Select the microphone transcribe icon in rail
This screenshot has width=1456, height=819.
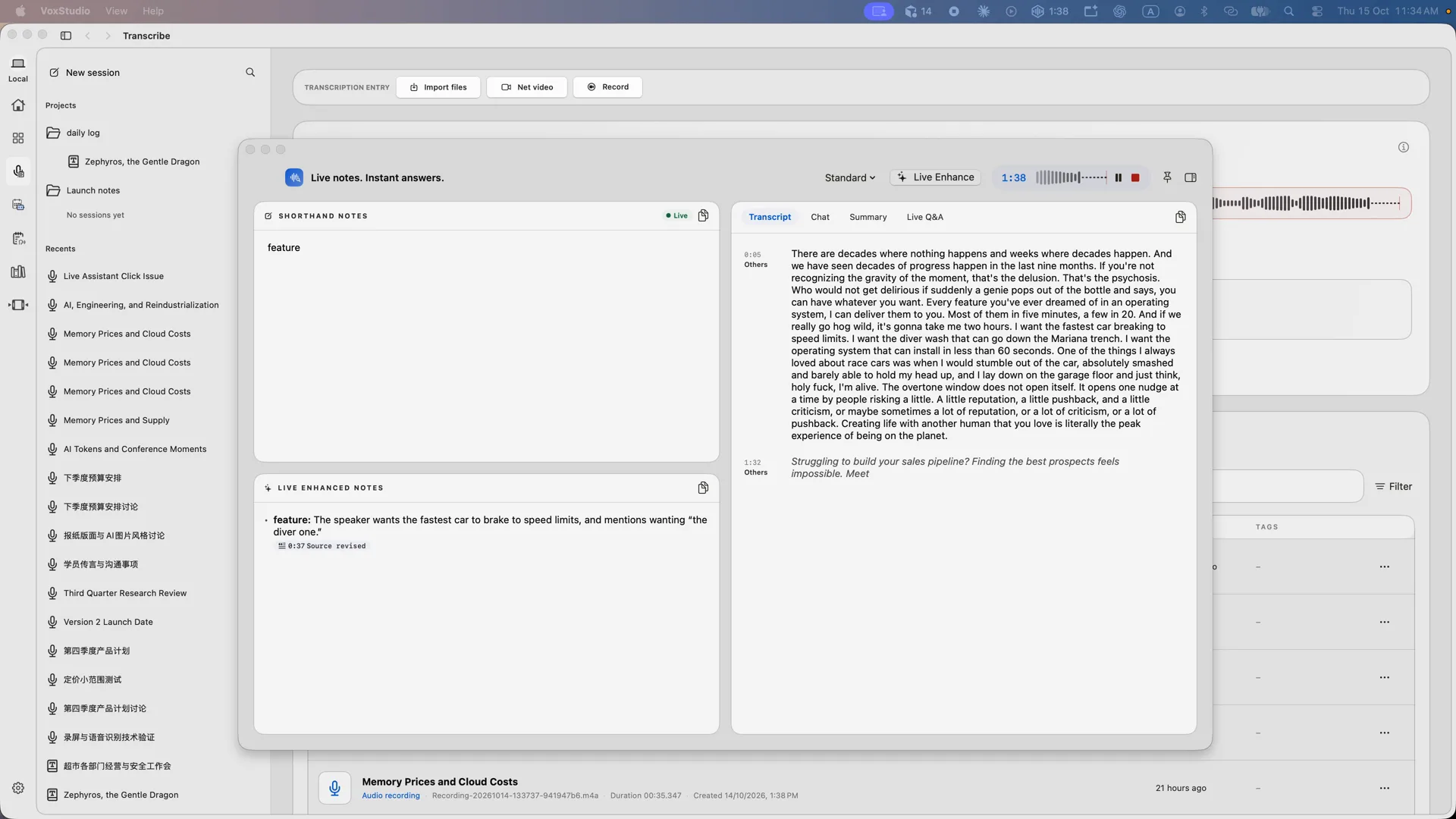click(x=18, y=171)
